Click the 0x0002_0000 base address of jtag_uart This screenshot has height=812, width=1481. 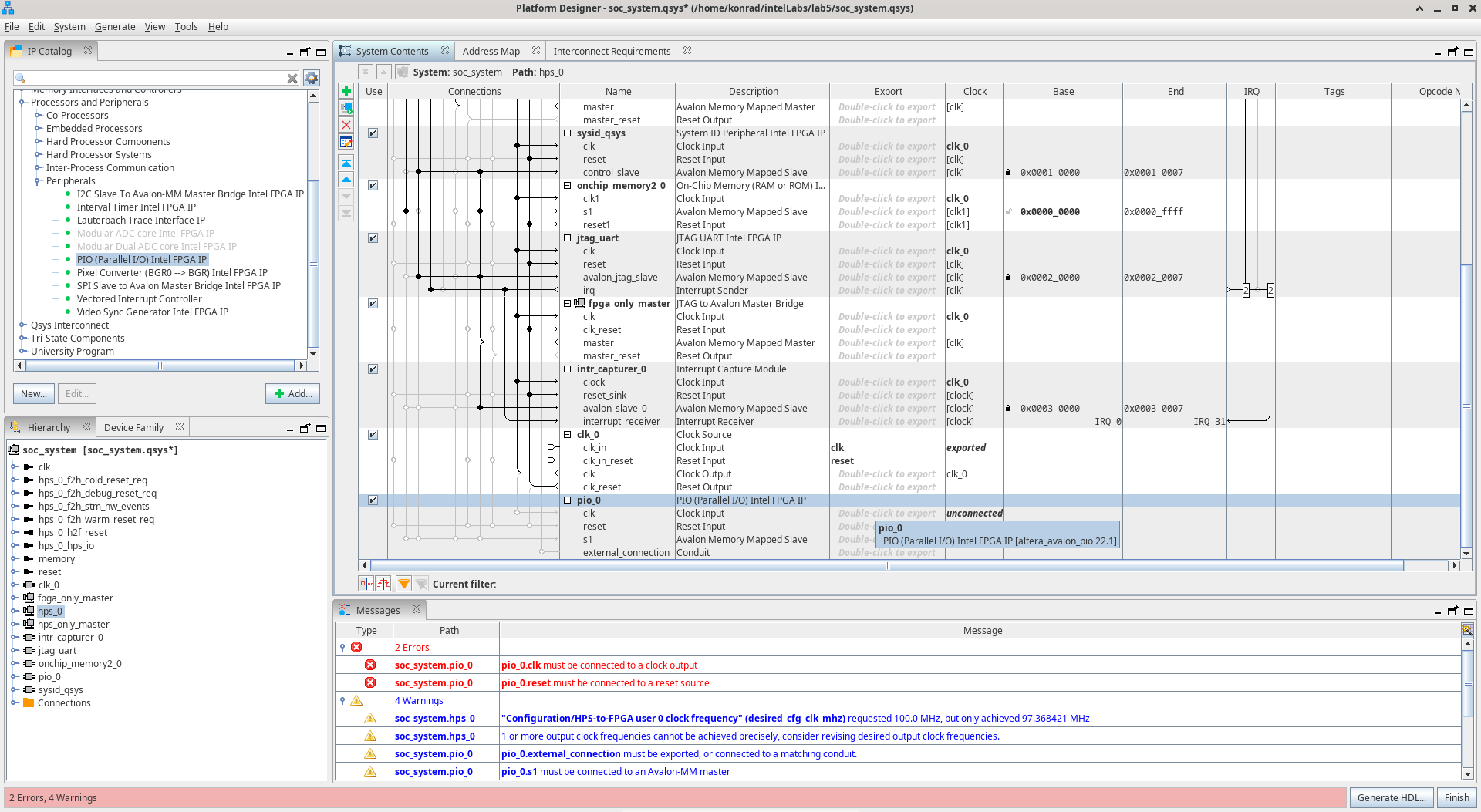tap(1050, 277)
